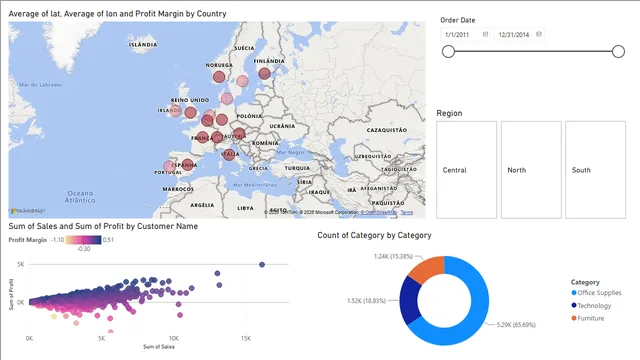Open the OpenStreetMap attribution link
This screenshot has height=360, width=640.
[379, 212]
